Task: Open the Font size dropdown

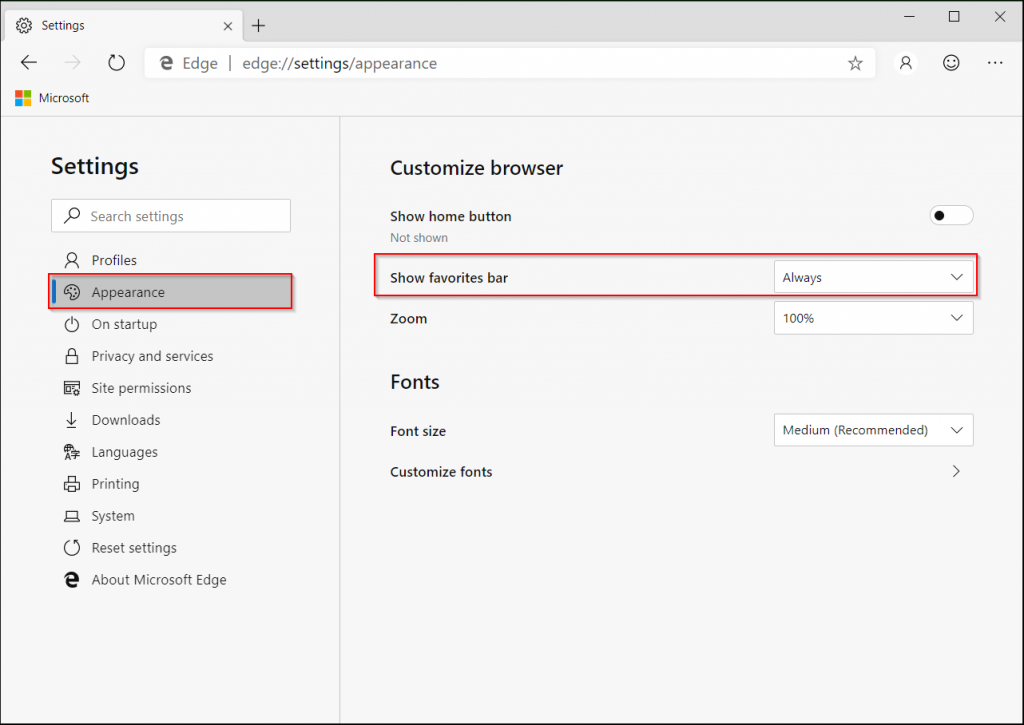Action: [873, 430]
